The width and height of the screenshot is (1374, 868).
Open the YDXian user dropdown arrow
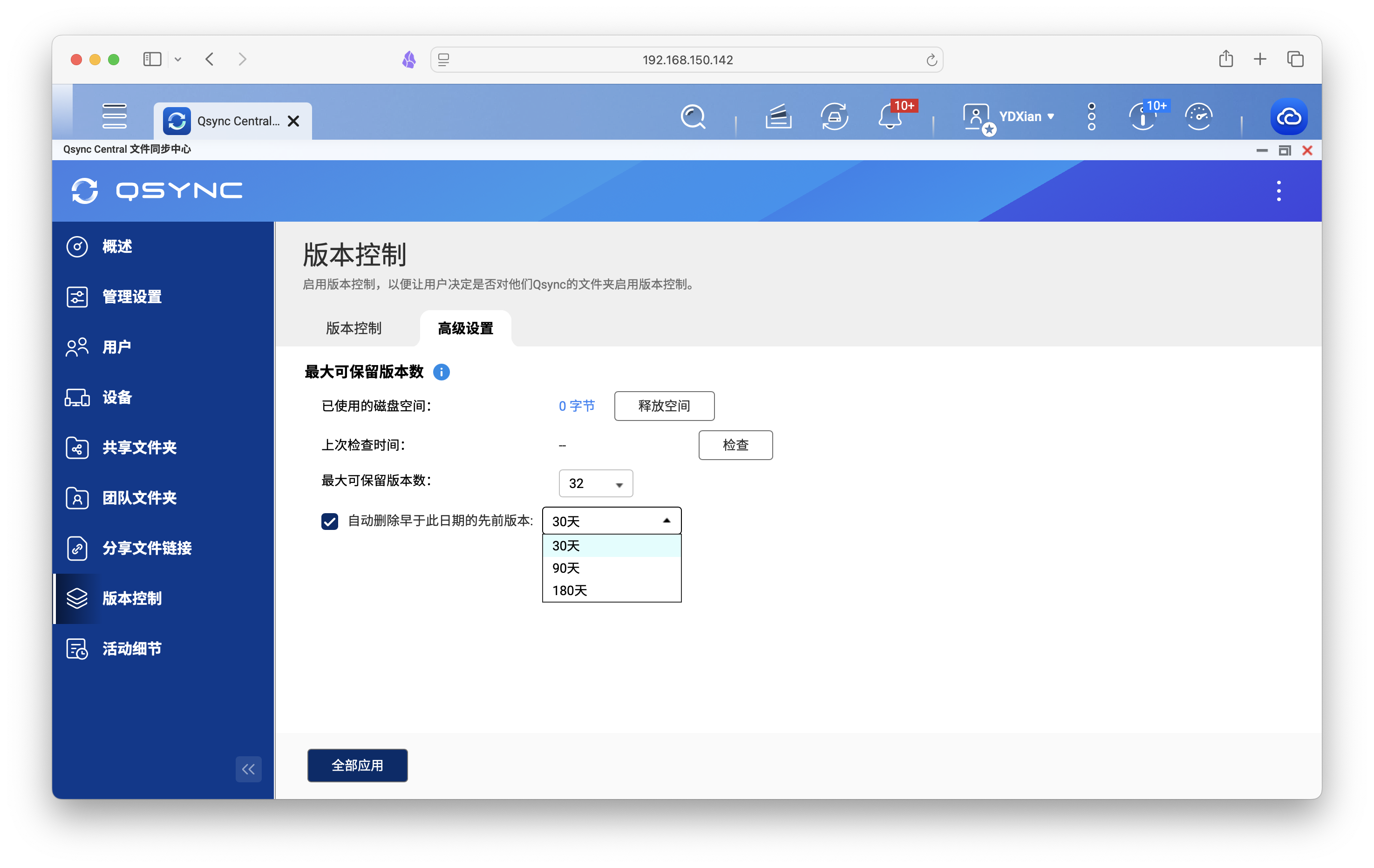click(x=1050, y=117)
